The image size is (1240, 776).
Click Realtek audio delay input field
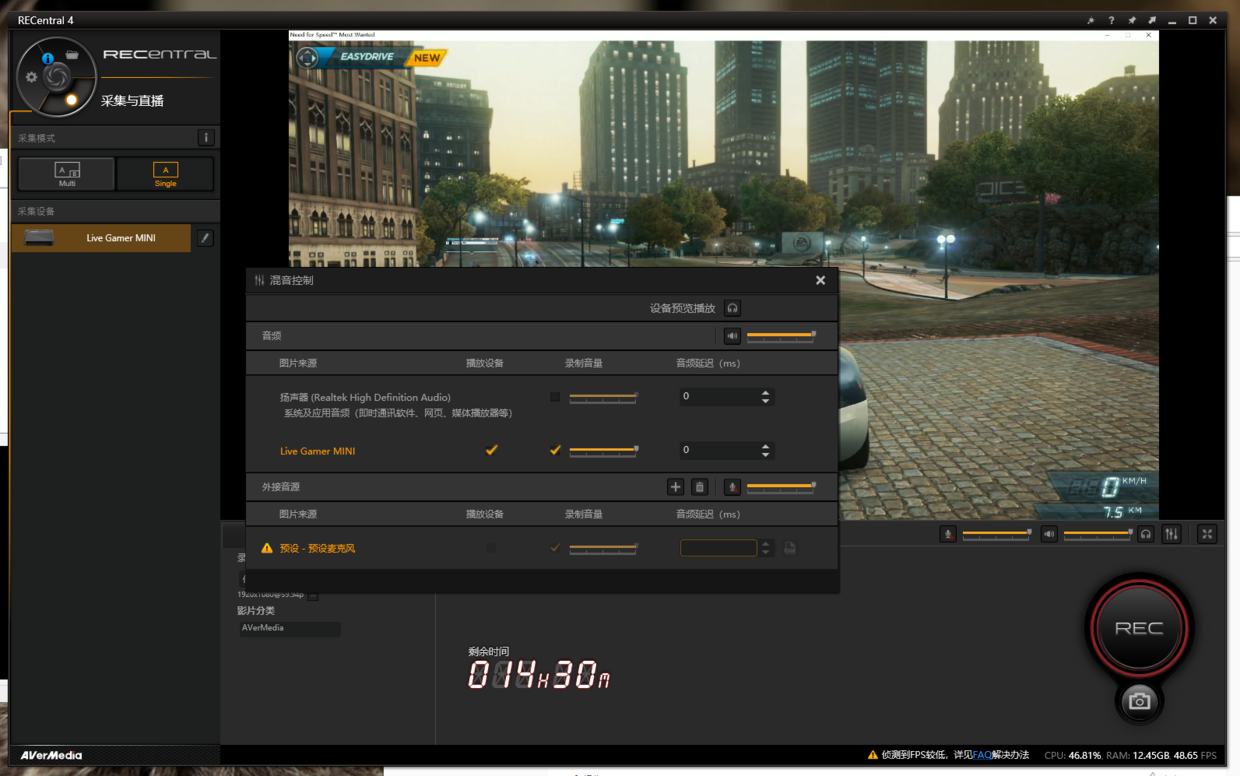pyautogui.click(x=717, y=397)
